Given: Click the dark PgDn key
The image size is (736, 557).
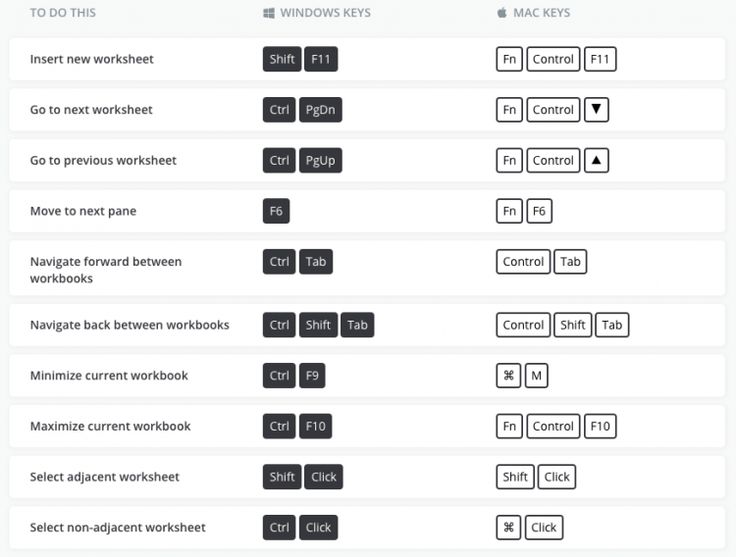Looking at the screenshot, I should 321,110.
